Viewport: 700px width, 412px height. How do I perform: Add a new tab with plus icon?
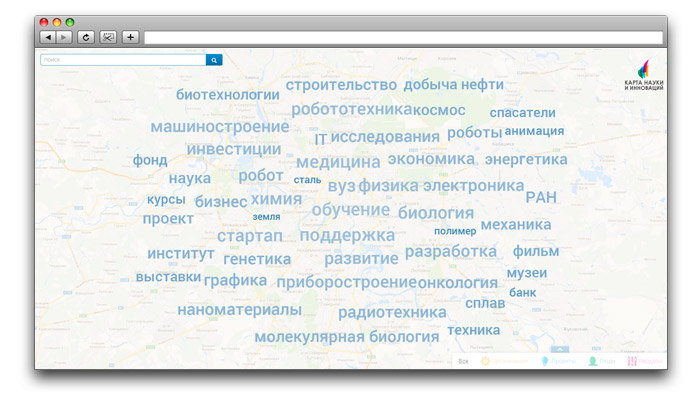(130, 37)
